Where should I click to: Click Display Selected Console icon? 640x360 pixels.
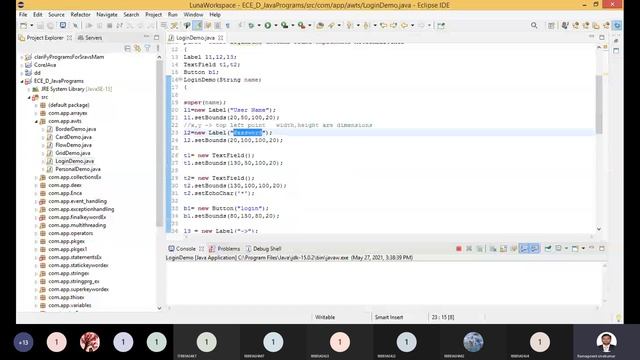[x=558, y=249]
